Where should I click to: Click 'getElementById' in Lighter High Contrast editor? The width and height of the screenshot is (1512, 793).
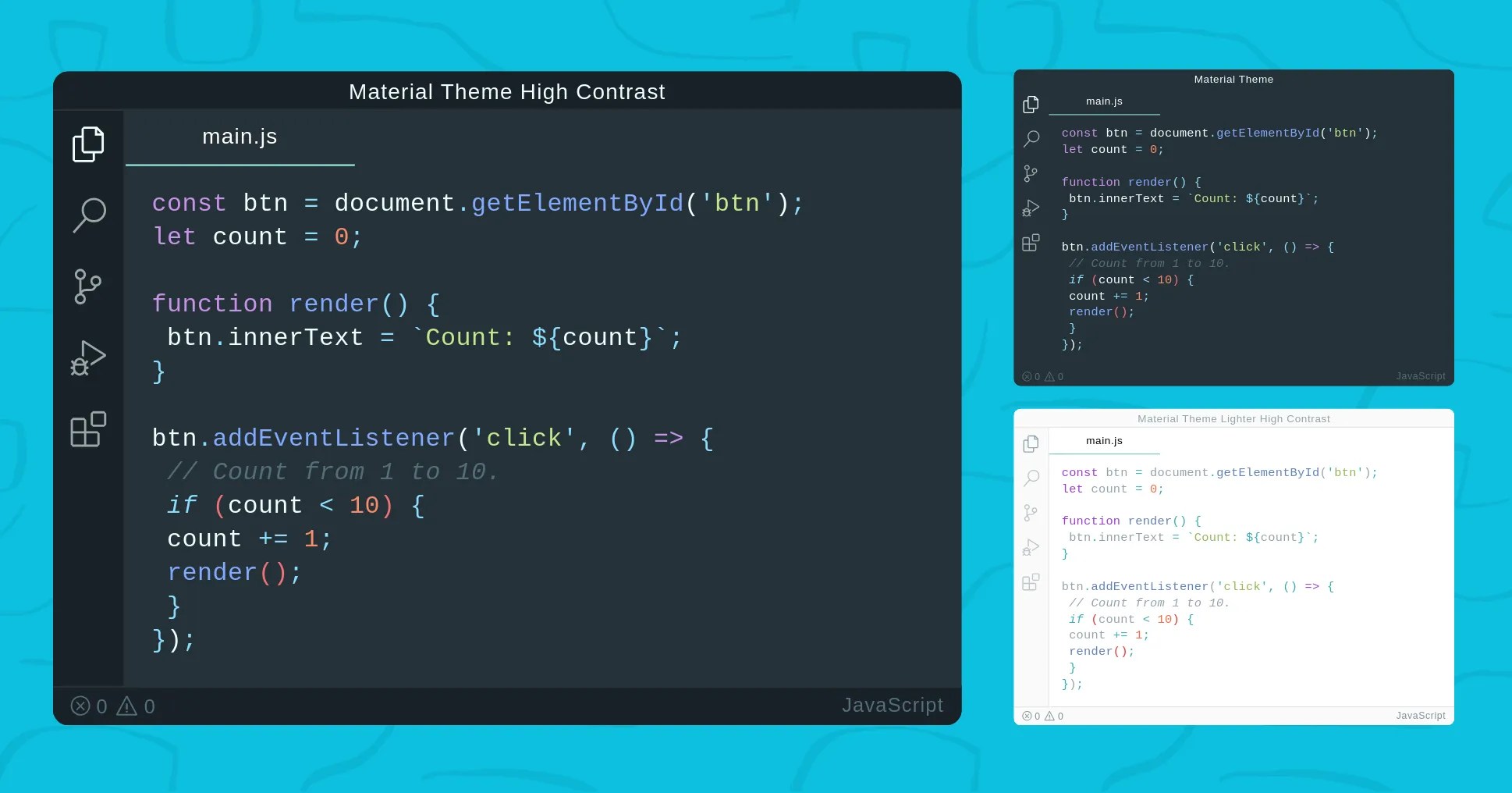coord(1268,473)
